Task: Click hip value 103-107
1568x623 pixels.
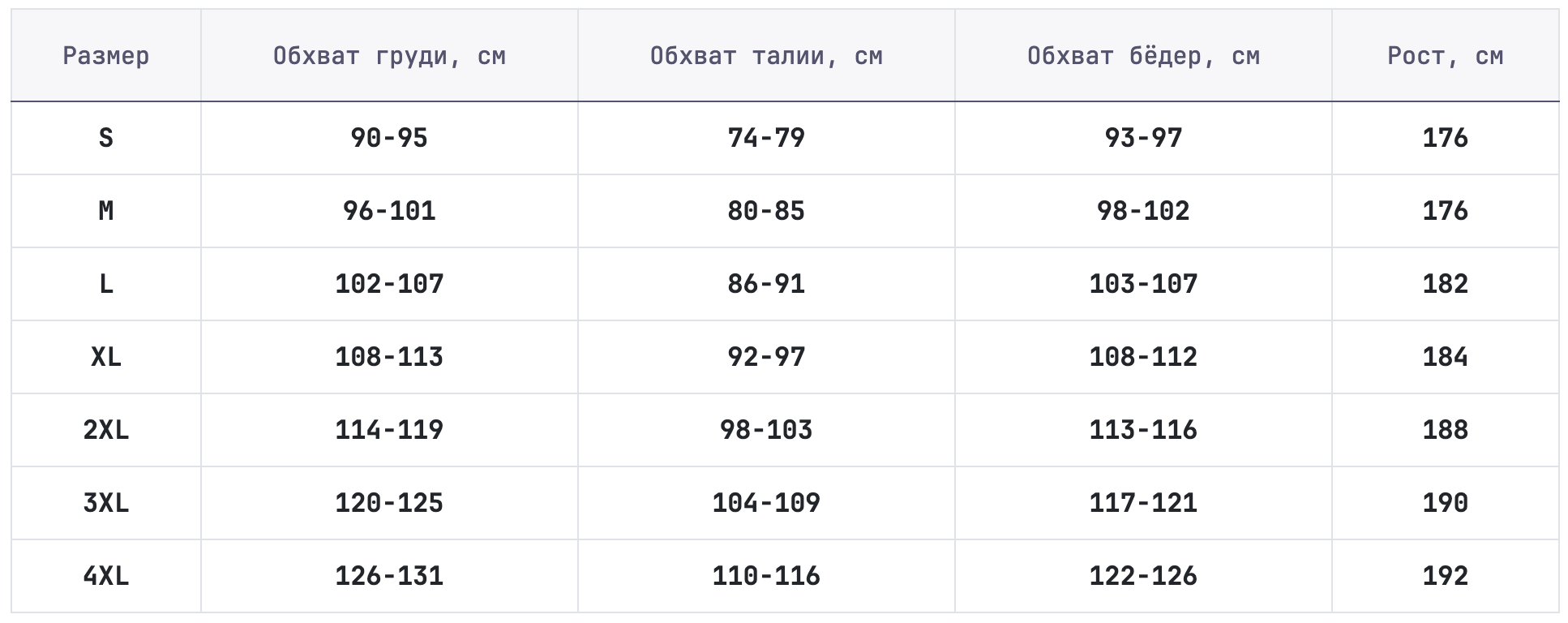Action: [x=1143, y=284]
